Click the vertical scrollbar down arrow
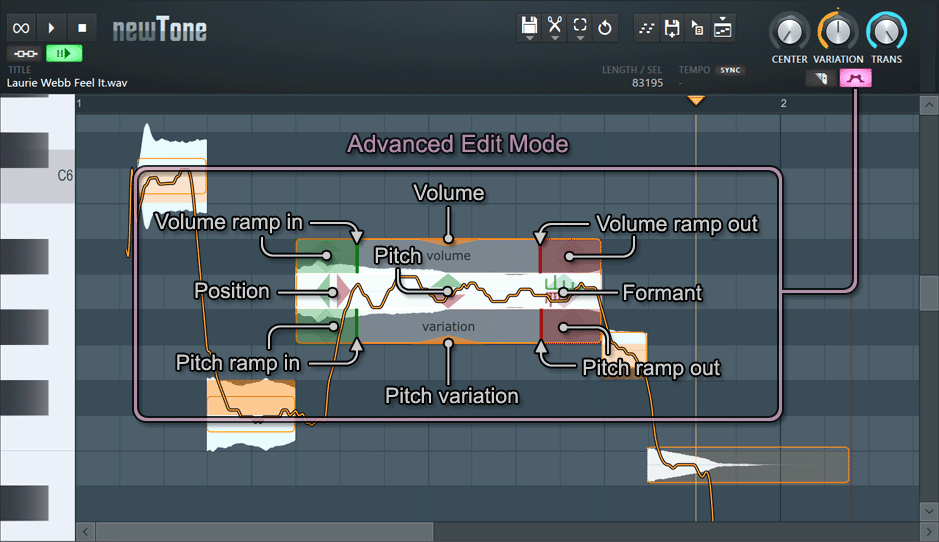939x542 pixels. point(929,511)
